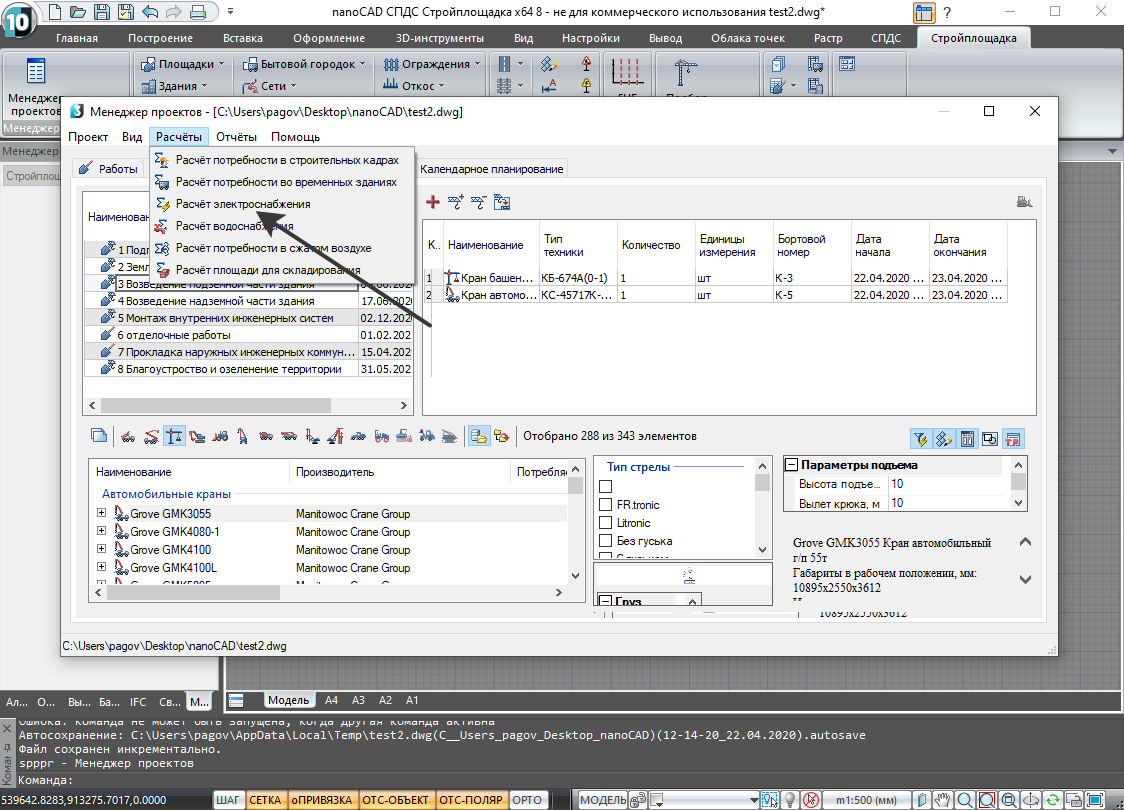The image size is (1124, 810).
Task: Toggle group by folders database icon
Action: 478,436
